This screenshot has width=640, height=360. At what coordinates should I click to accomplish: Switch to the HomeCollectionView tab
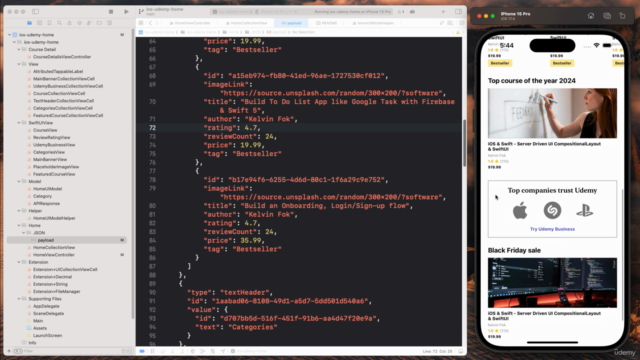(x=247, y=23)
